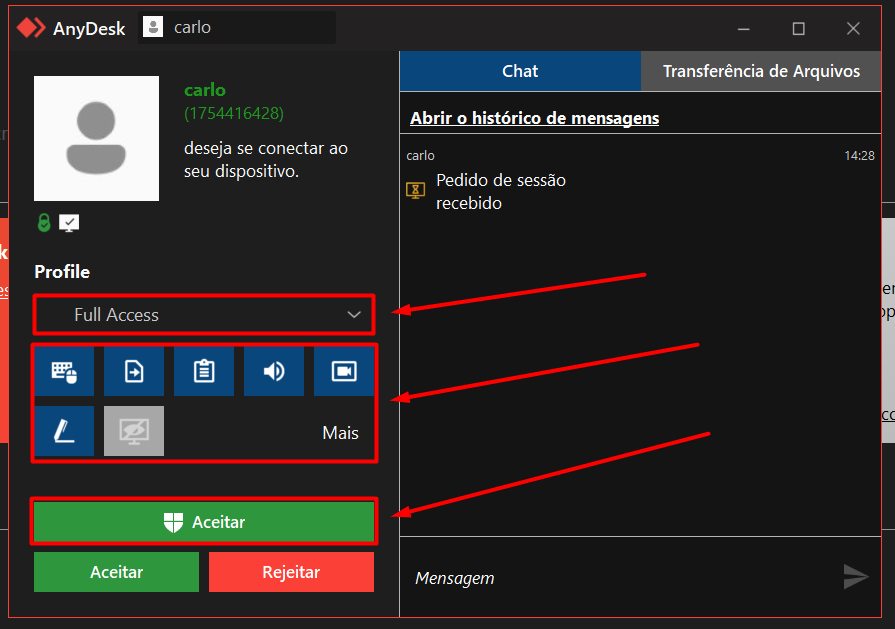This screenshot has width=895, height=629.
Task: Click the hourglass session request icon
Action: (416, 190)
